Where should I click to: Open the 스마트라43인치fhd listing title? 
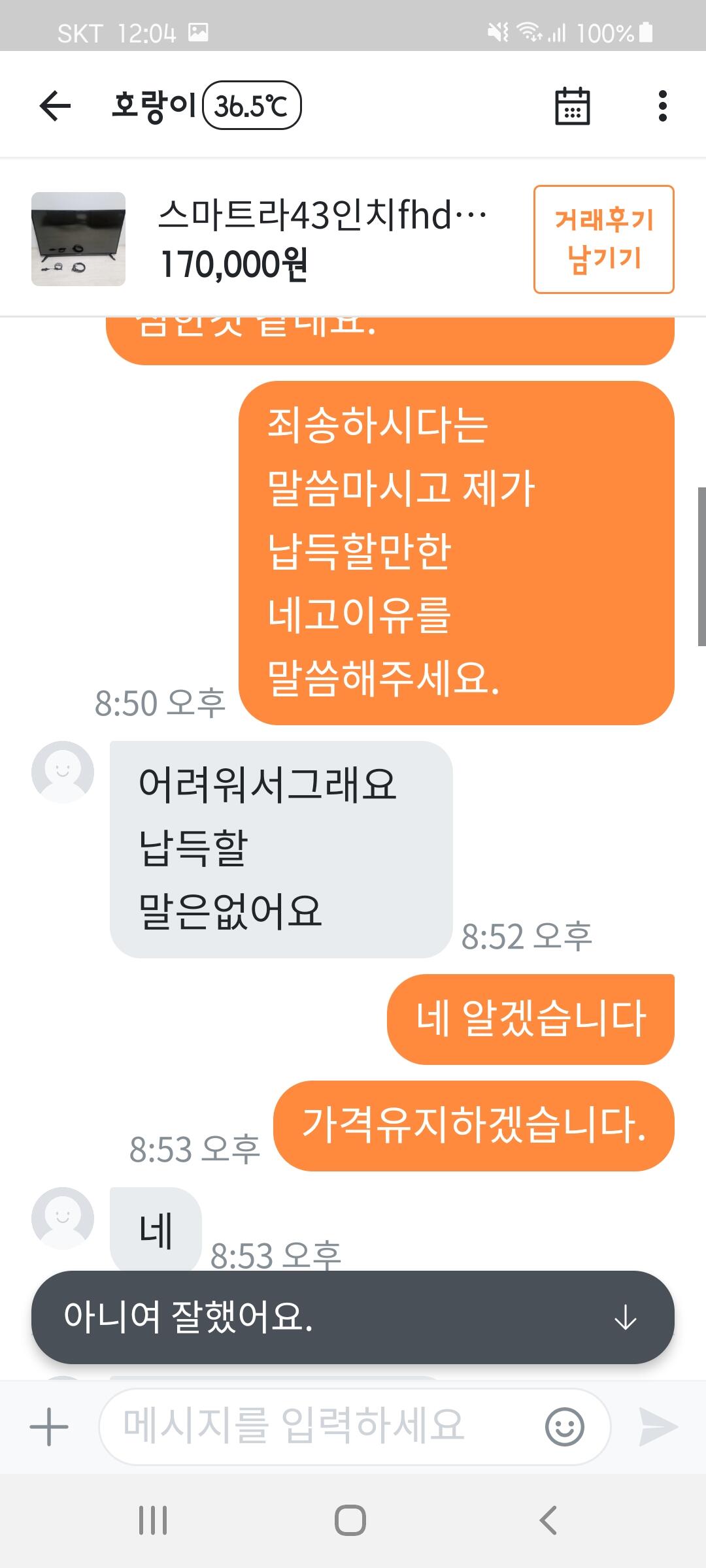click(322, 215)
